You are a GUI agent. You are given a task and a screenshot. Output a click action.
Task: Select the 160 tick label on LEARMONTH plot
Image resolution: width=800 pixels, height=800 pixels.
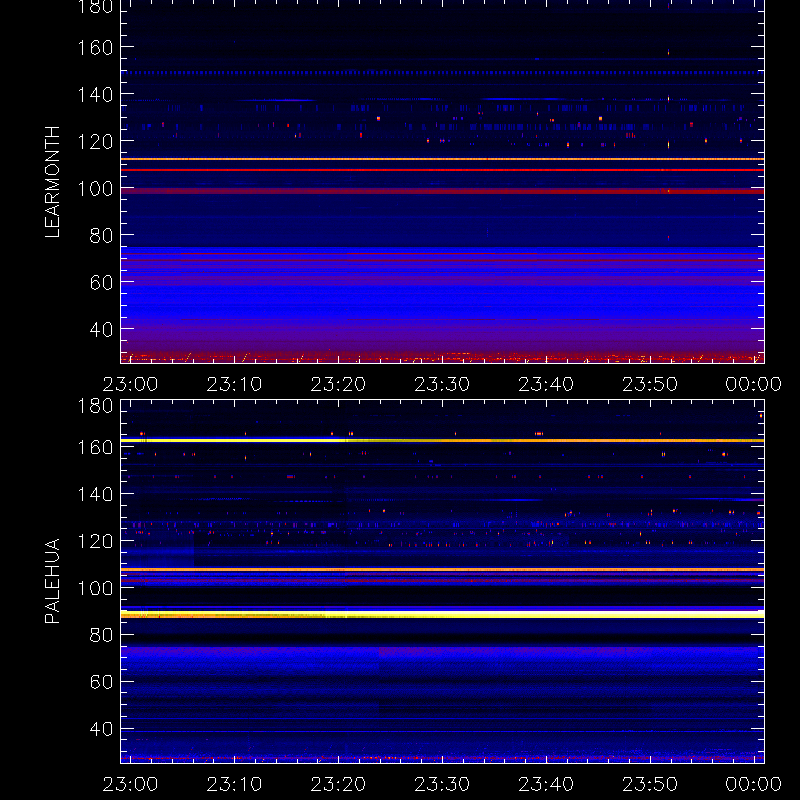tap(95, 48)
